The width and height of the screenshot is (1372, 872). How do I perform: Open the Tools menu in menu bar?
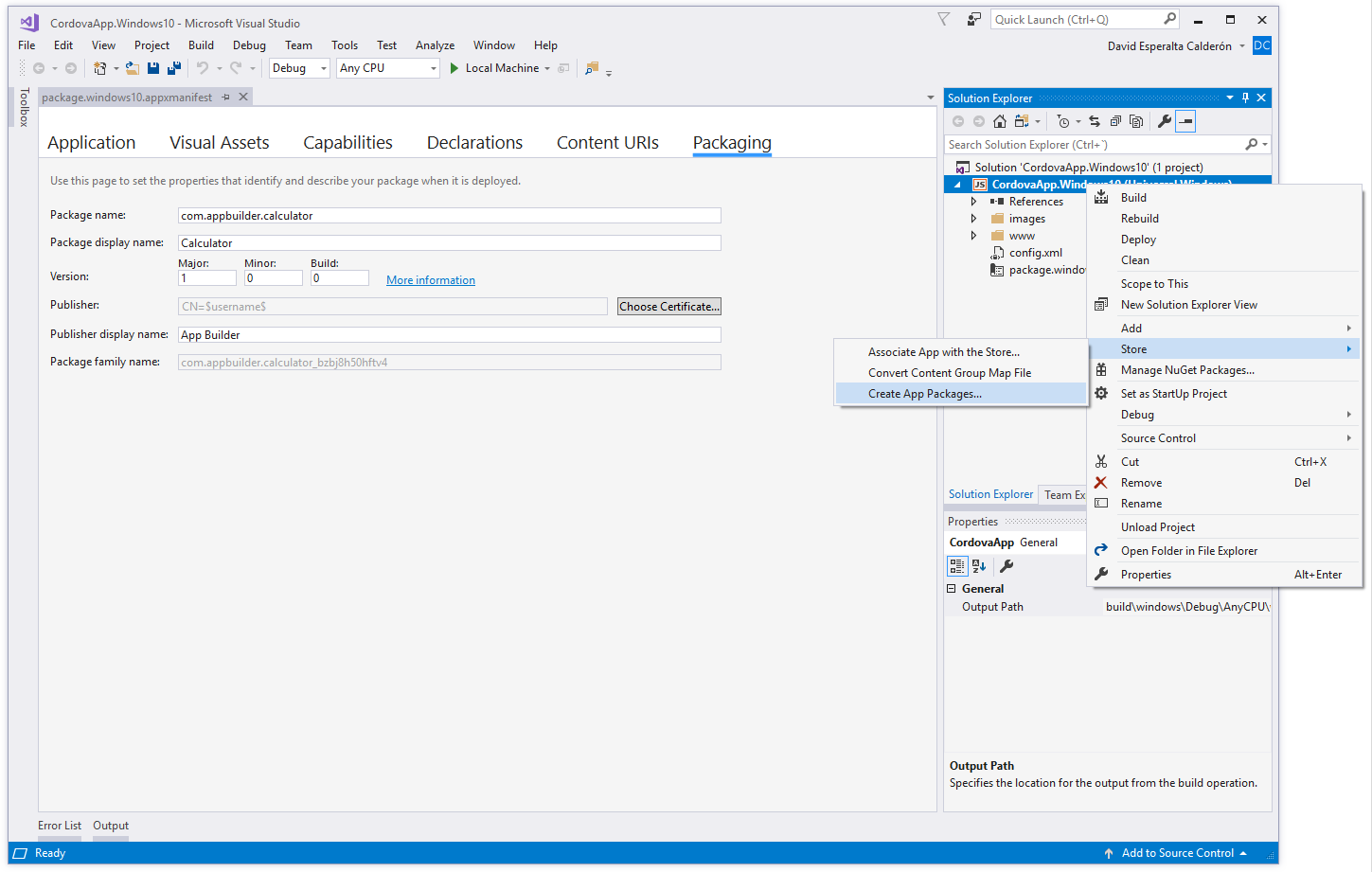click(x=345, y=45)
